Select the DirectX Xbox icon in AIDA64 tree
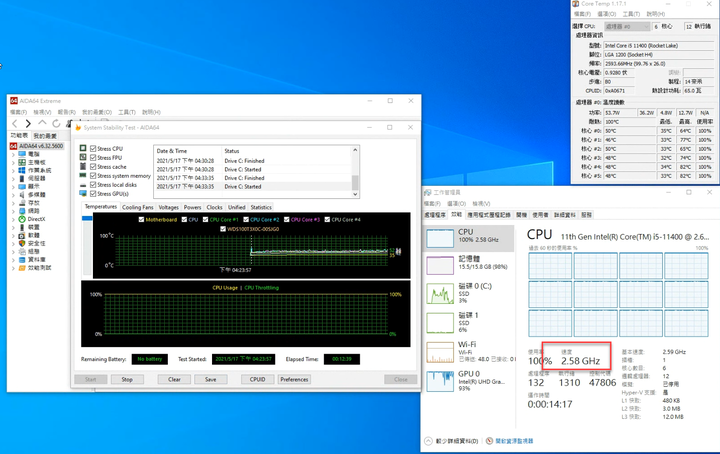720x454 pixels. click(22, 219)
